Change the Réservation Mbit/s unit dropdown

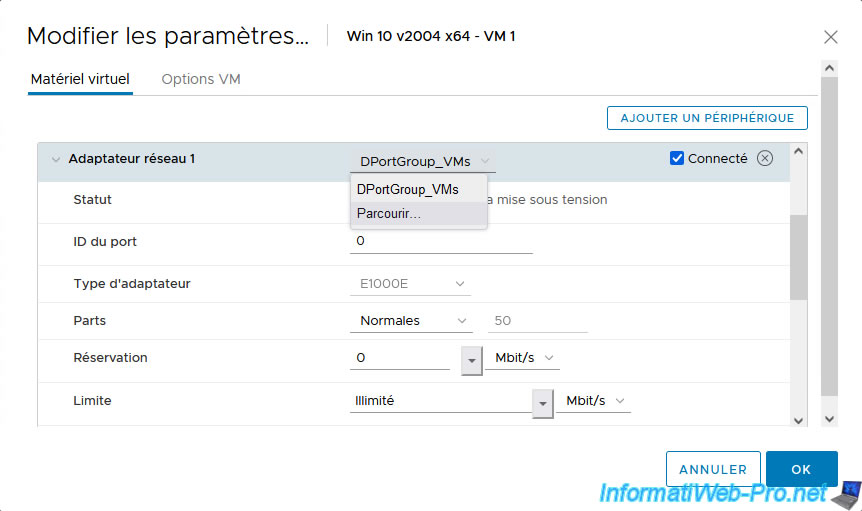[522, 358]
